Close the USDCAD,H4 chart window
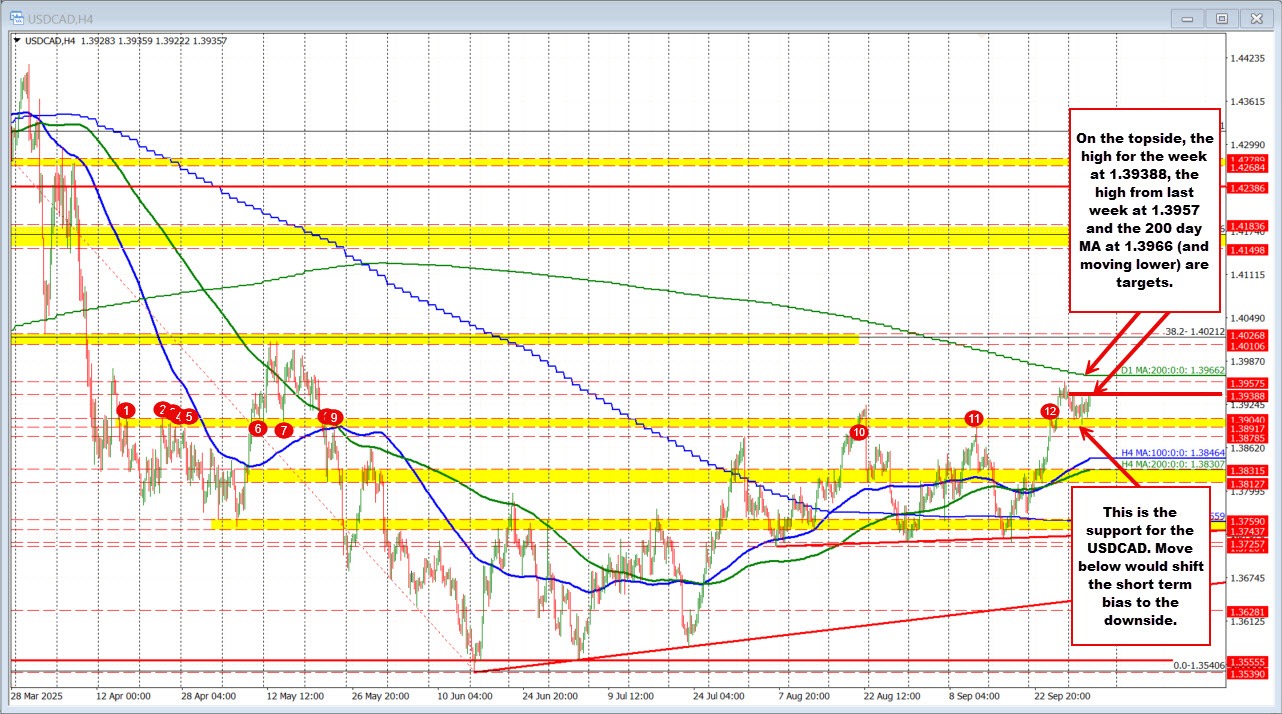 1255,18
